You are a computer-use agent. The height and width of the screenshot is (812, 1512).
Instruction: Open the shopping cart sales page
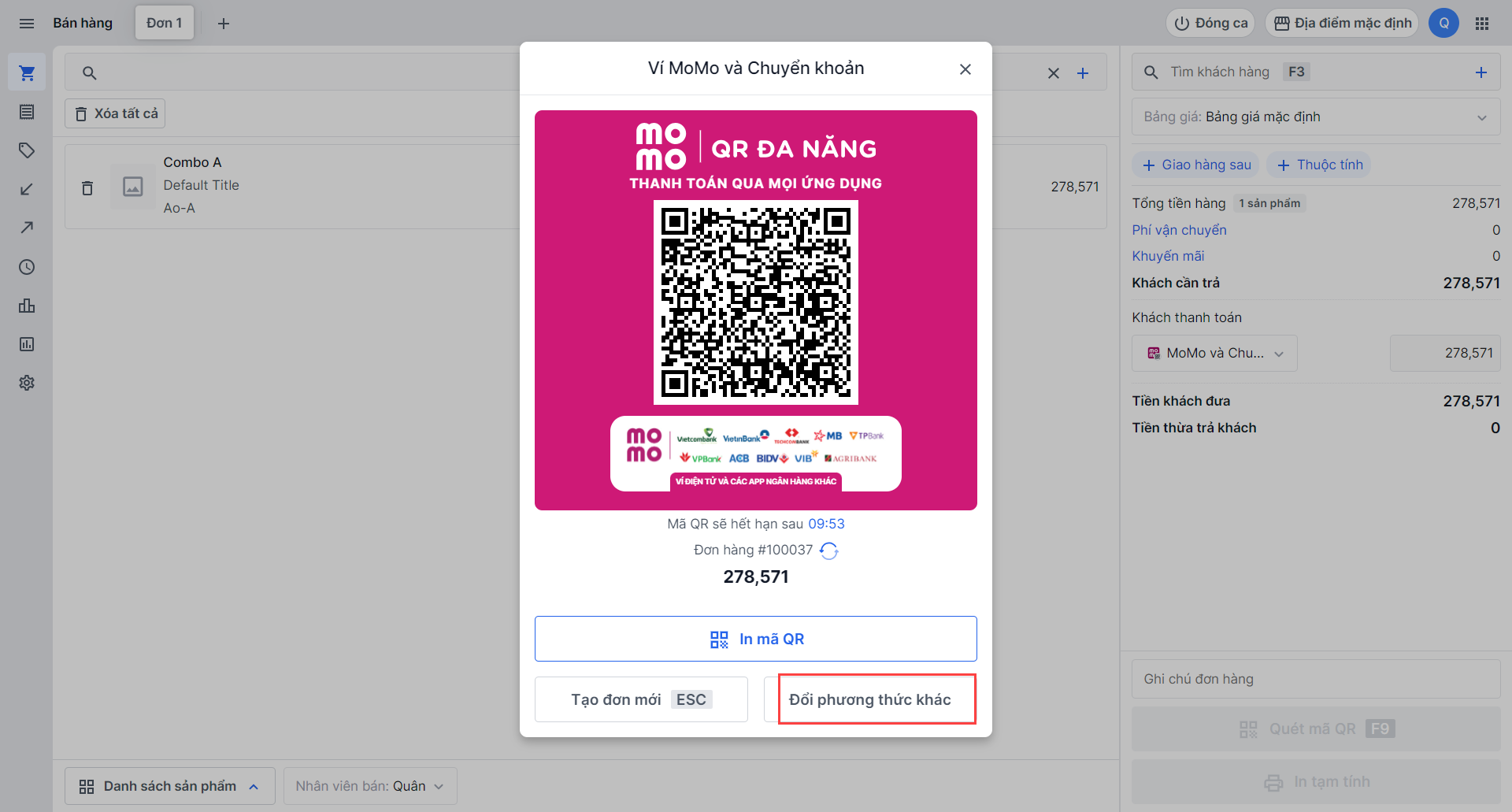(x=27, y=73)
